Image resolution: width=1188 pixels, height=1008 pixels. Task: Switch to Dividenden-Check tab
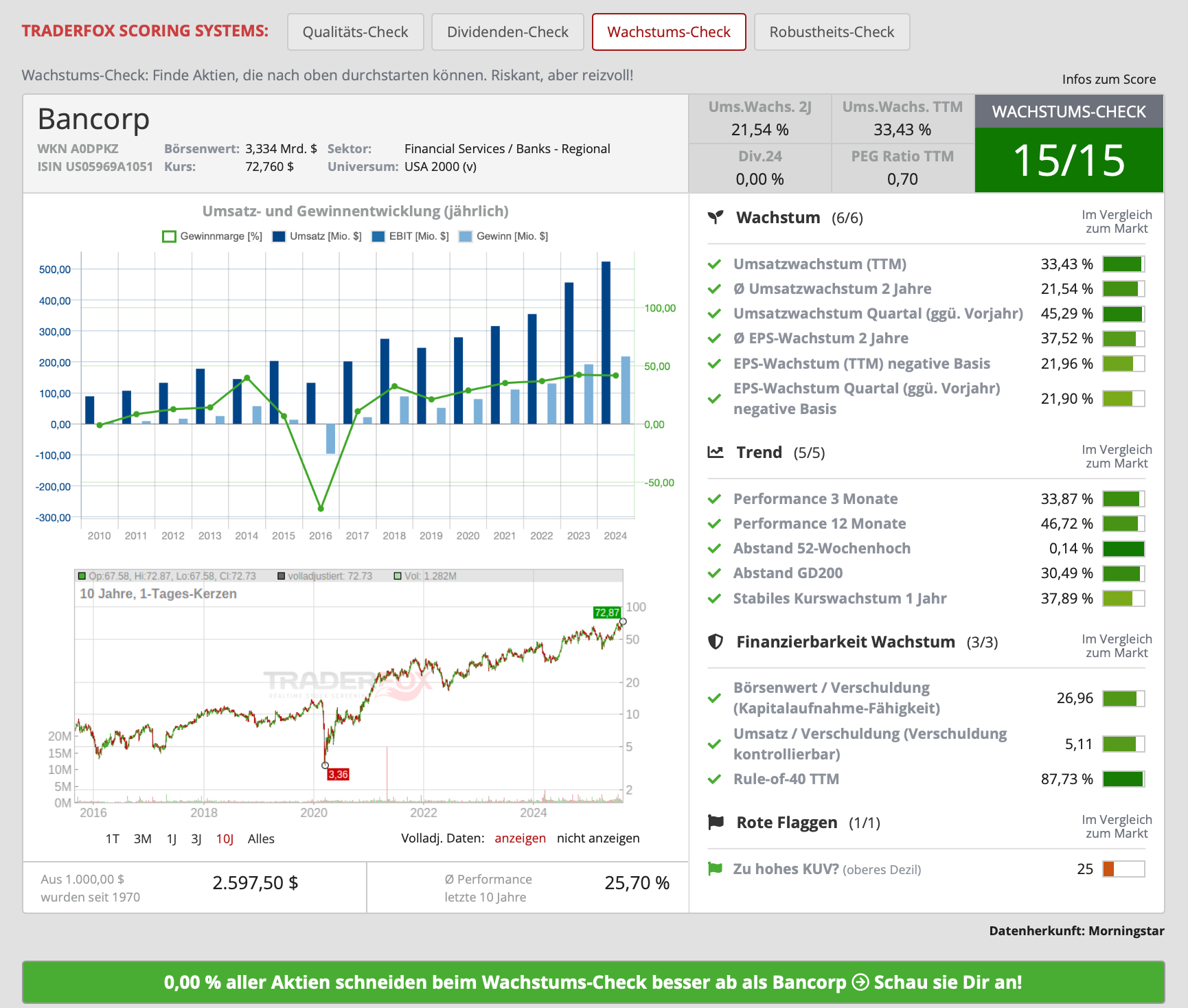tap(507, 32)
